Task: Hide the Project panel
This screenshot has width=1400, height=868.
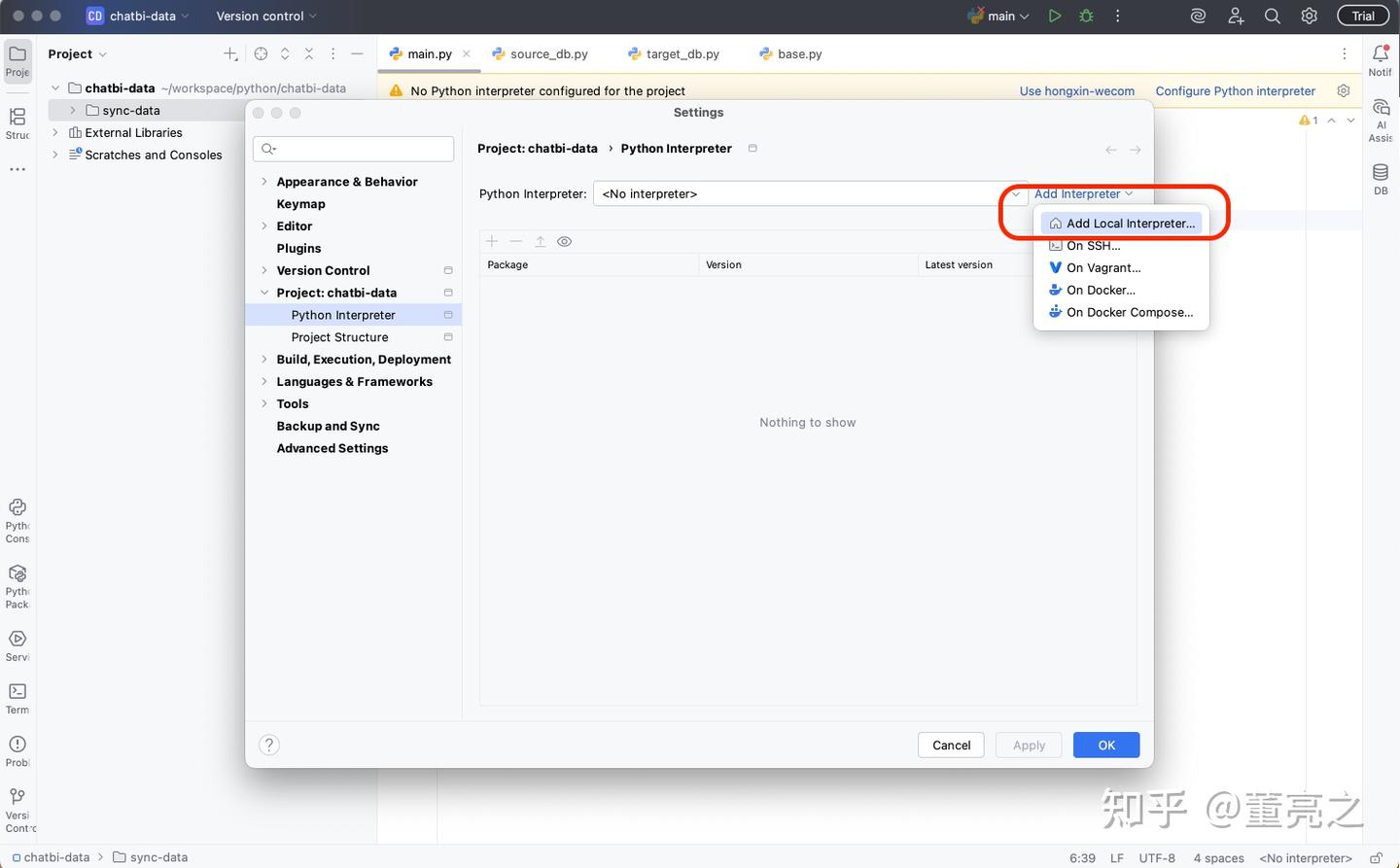Action: [x=357, y=54]
